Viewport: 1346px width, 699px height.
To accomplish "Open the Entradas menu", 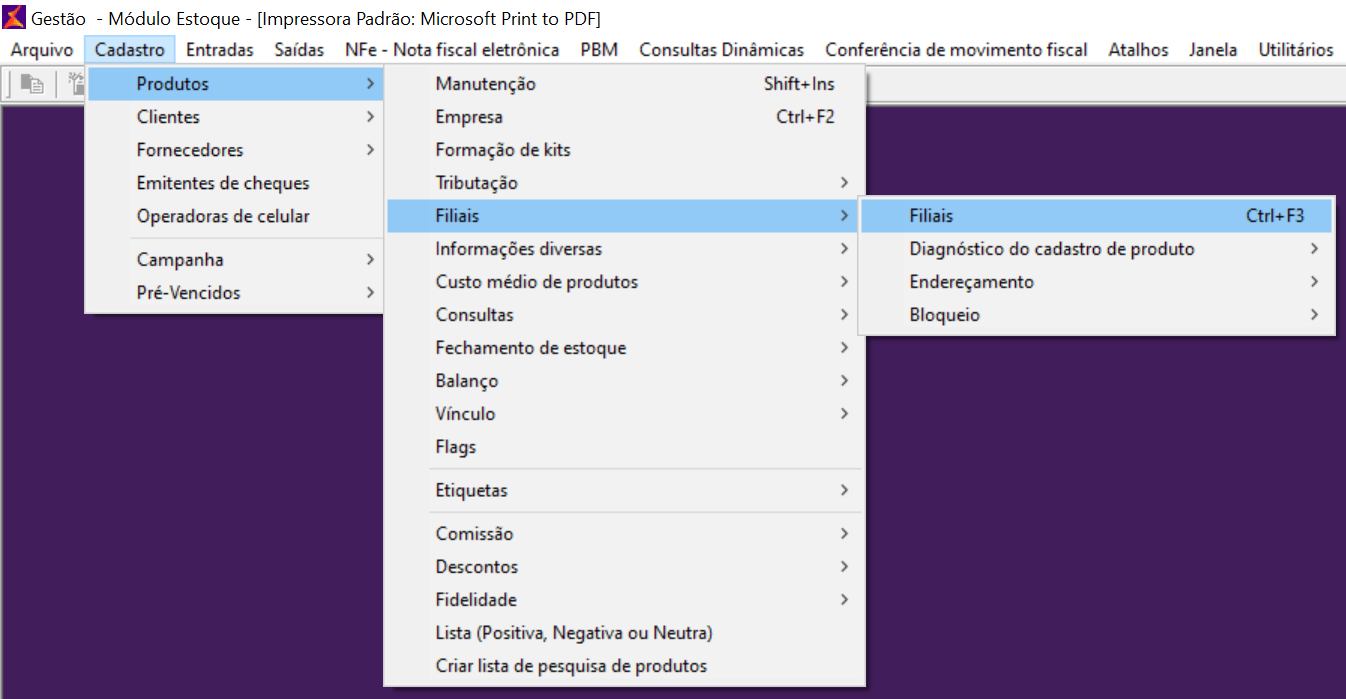I will (220, 49).
